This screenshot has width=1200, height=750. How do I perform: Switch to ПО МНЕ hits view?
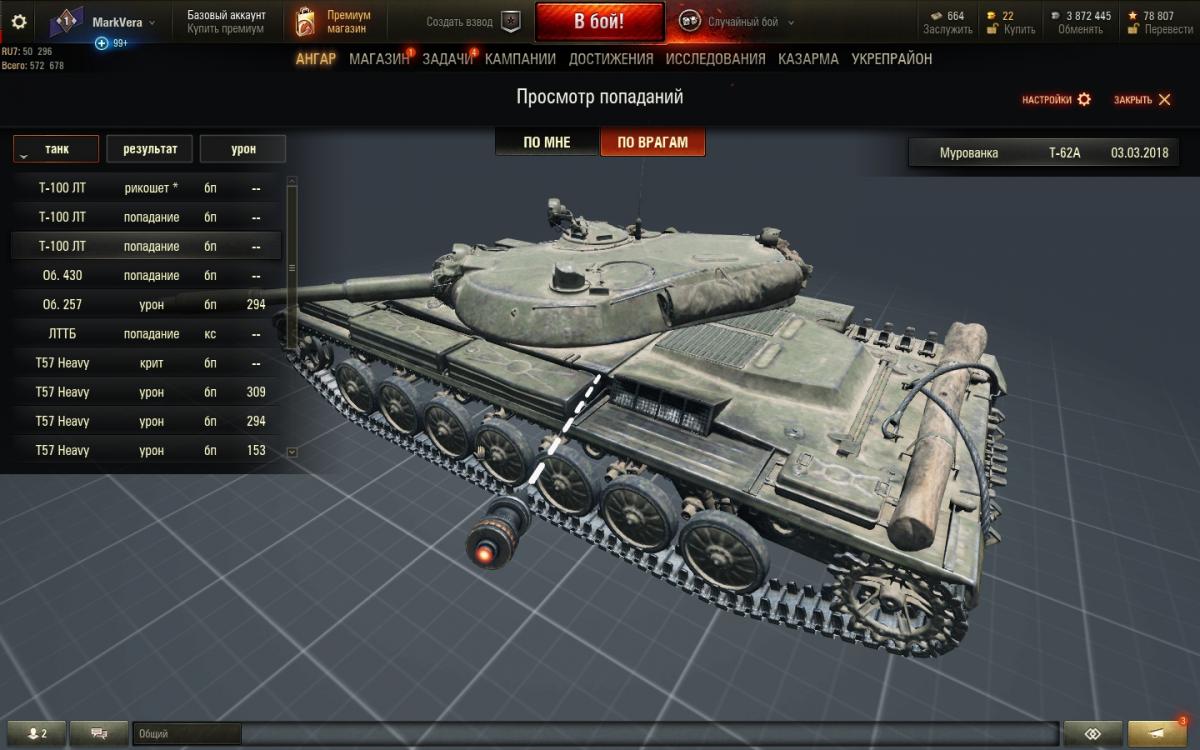(x=547, y=142)
